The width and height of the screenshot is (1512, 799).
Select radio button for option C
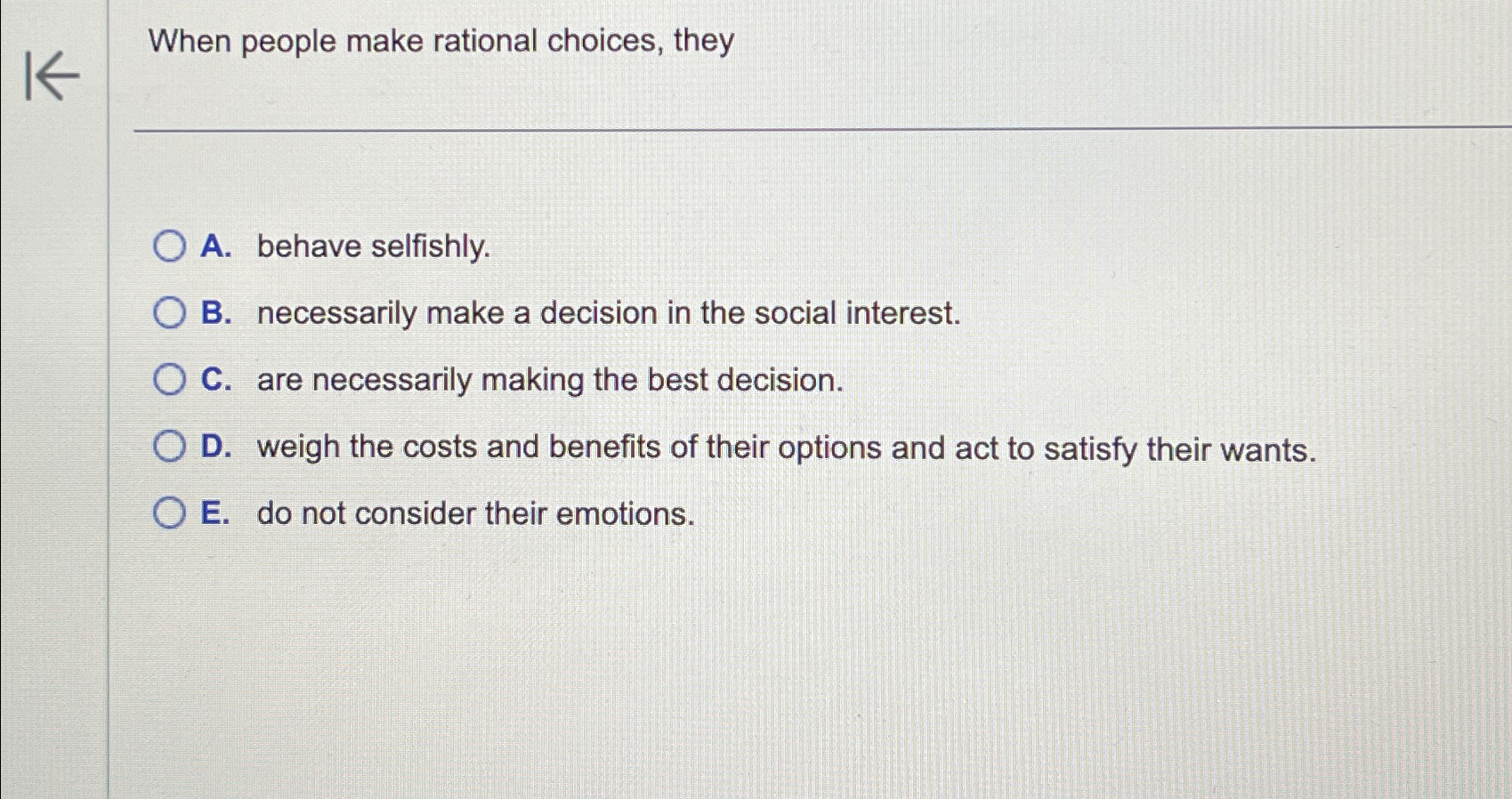coord(169,380)
